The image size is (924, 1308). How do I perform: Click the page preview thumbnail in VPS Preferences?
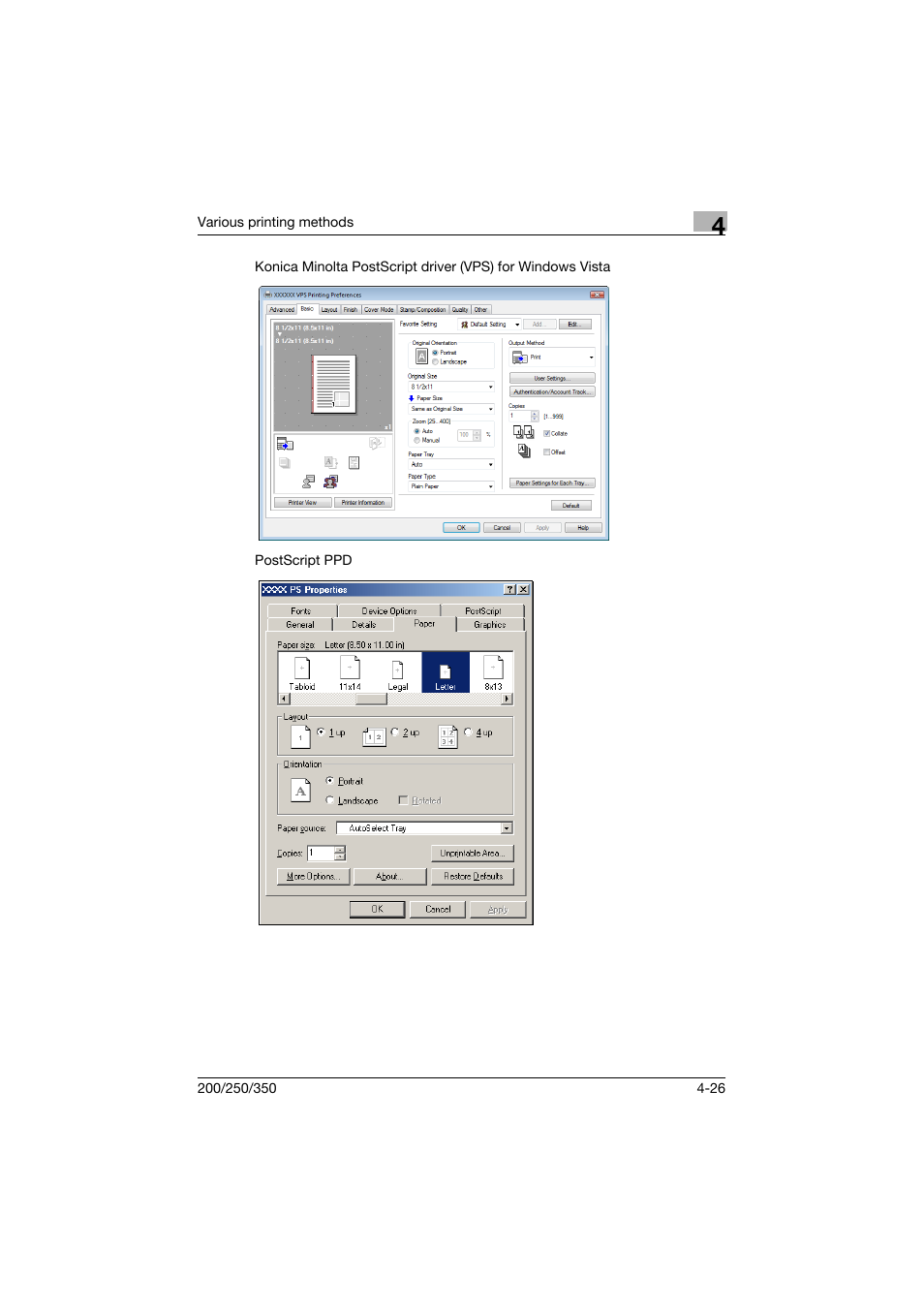(x=334, y=384)
